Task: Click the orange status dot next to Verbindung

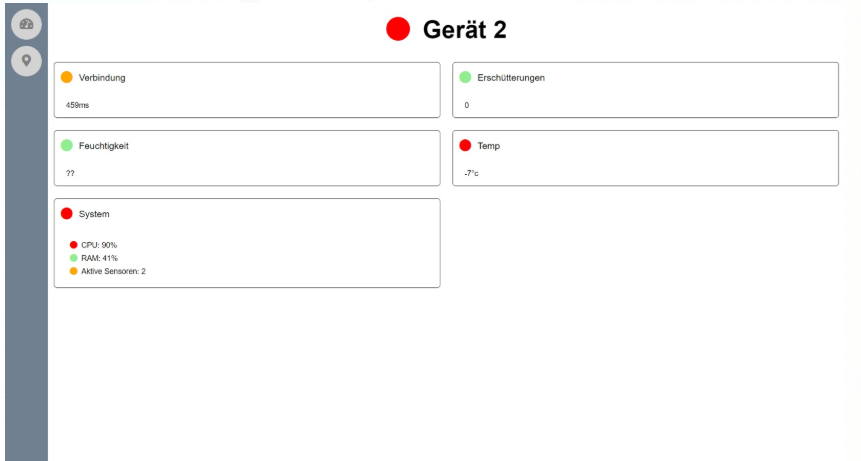Action: [66, 77]
